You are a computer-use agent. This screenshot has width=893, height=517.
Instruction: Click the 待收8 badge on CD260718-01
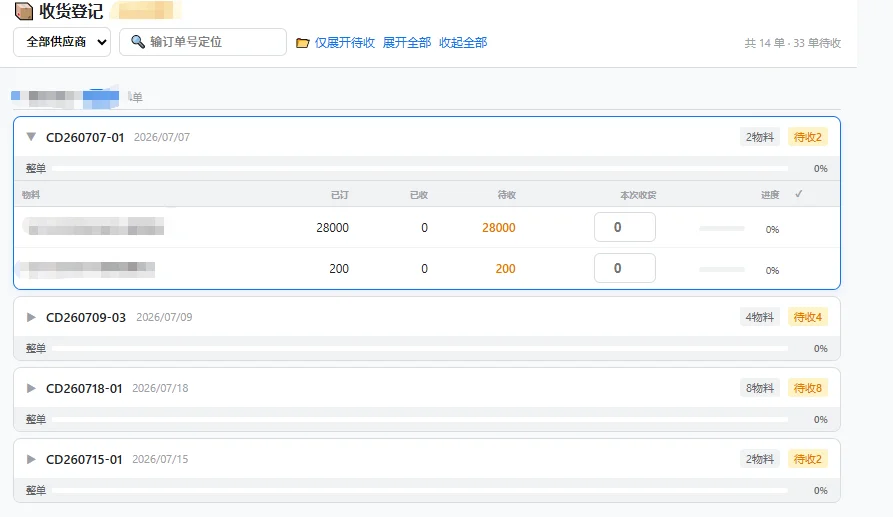(x=808, y=388)
